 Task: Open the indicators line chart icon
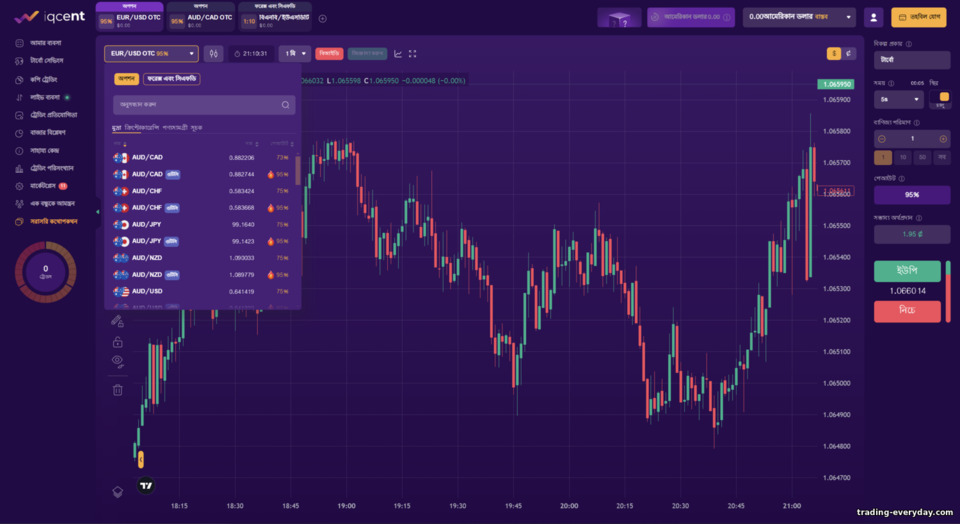point(398,54)
